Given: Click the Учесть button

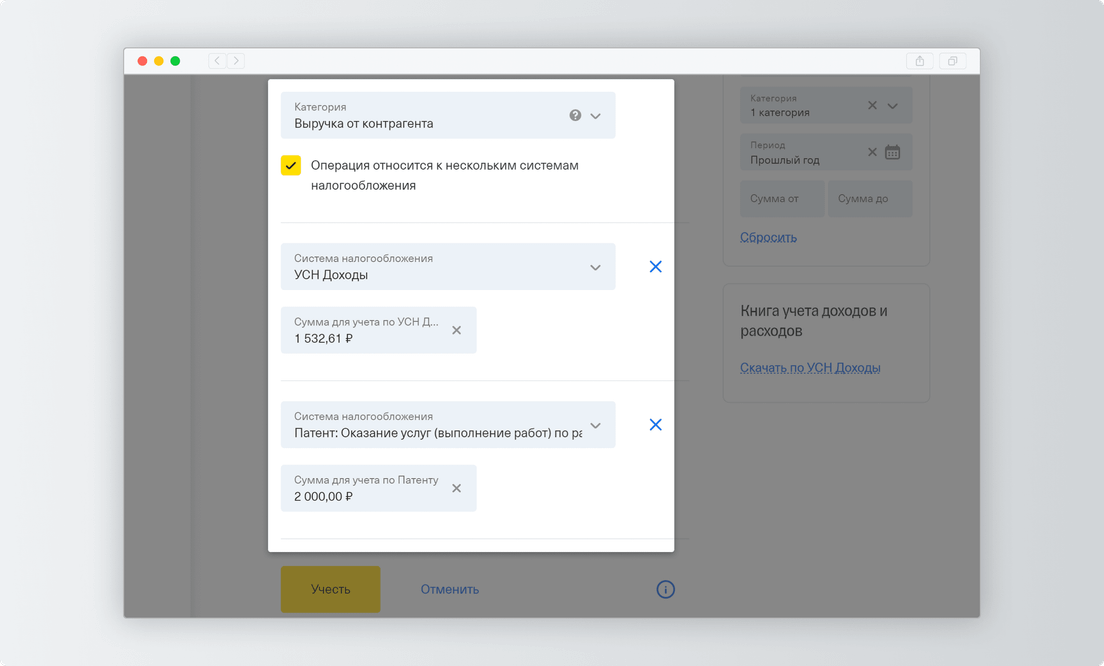Looking at the screenshot, I should [330, 589].
